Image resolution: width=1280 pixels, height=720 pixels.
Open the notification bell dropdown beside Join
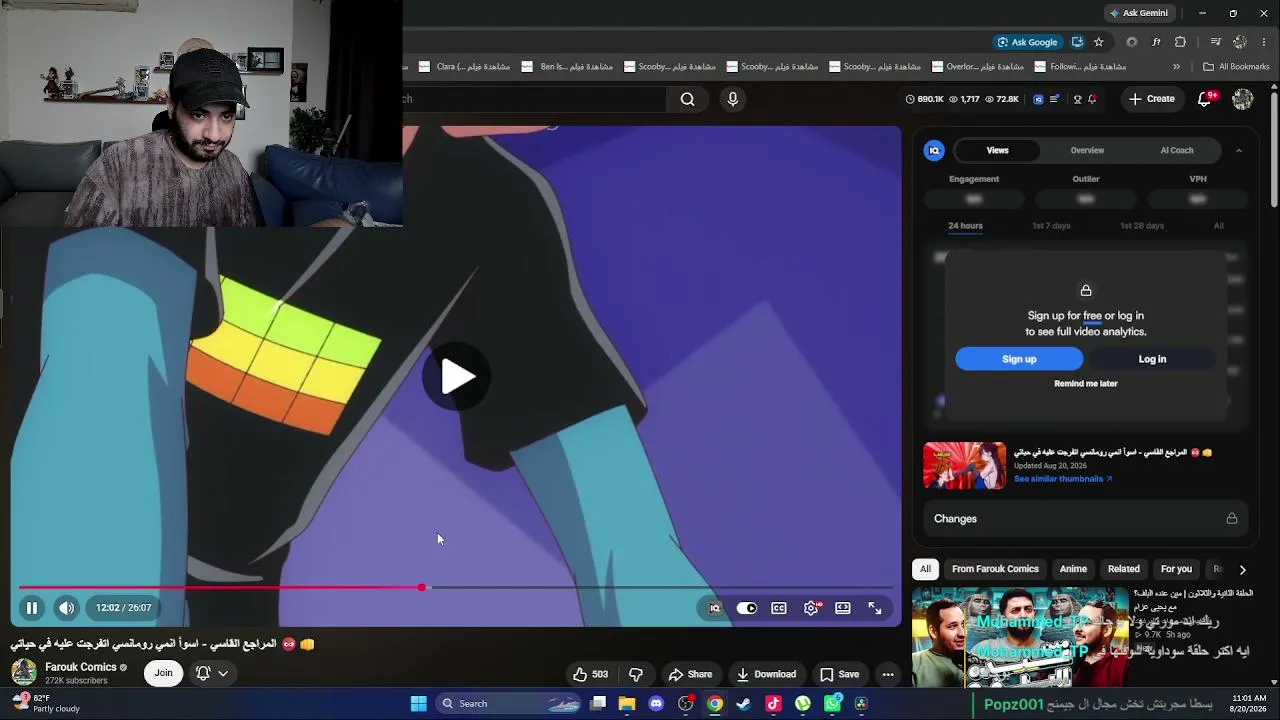(x=212, y=673)
